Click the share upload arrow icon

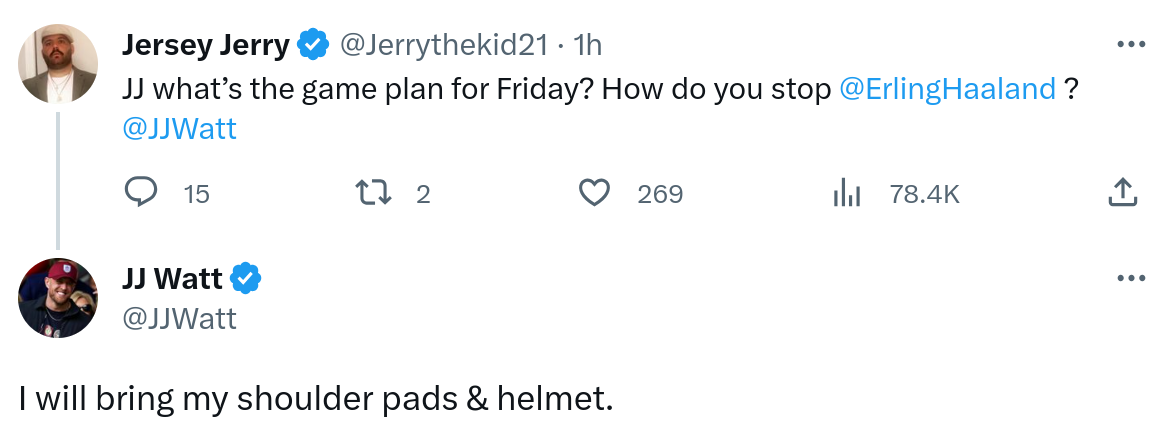coord(1123,192)
